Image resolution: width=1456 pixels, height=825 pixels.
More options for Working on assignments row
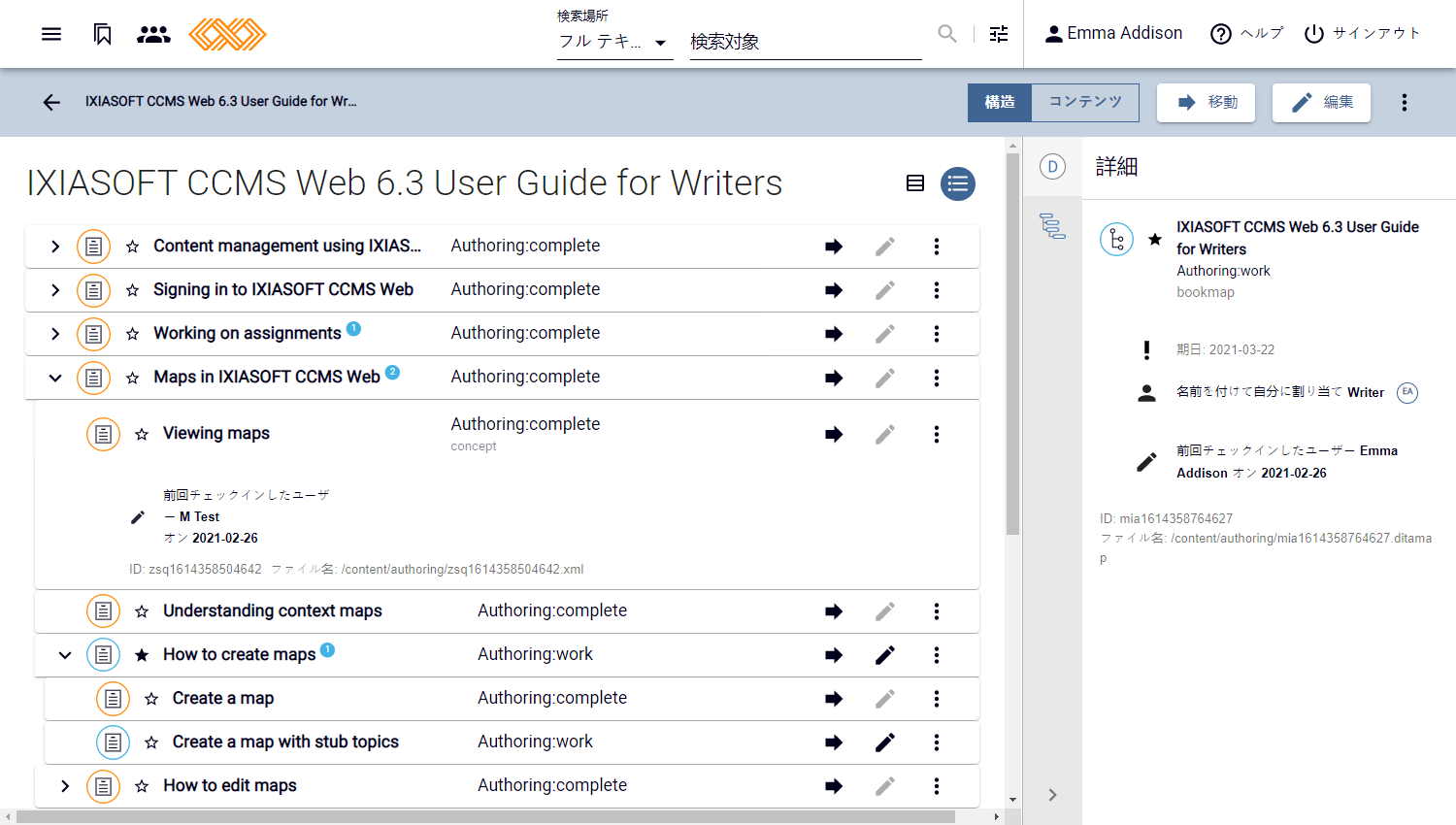(937, 334)
